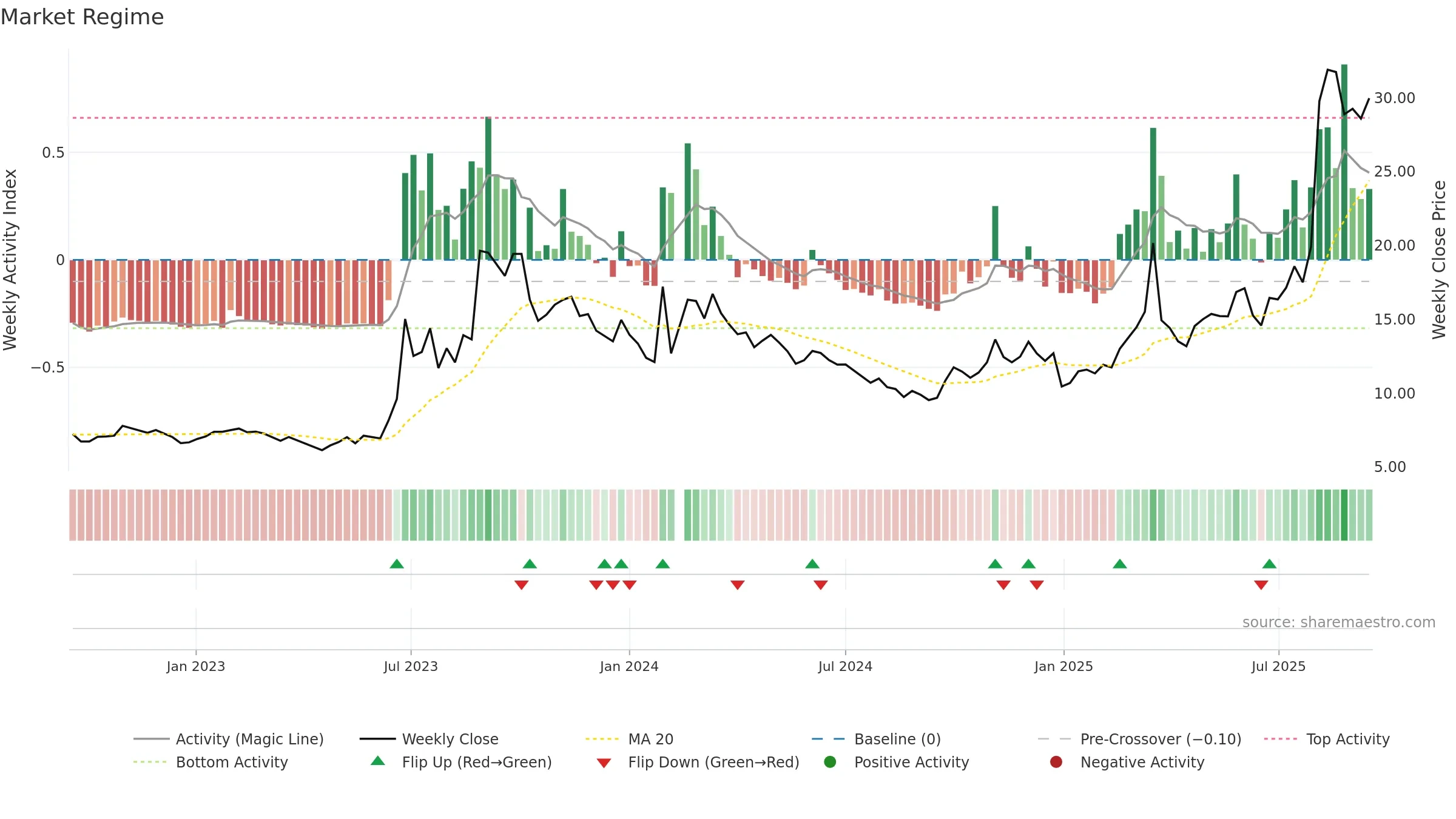Click the 15.00 price axis tick label
This screenshot has width=1456, height=819.
point(1394,319)
